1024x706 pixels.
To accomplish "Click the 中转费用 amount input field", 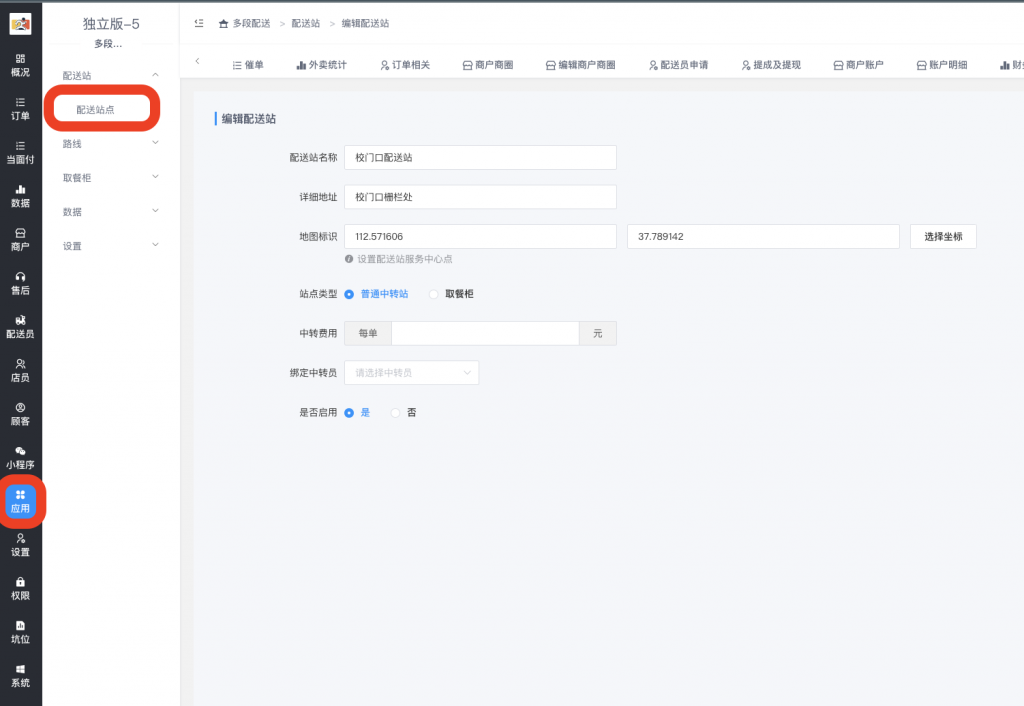I will point(484,332).
